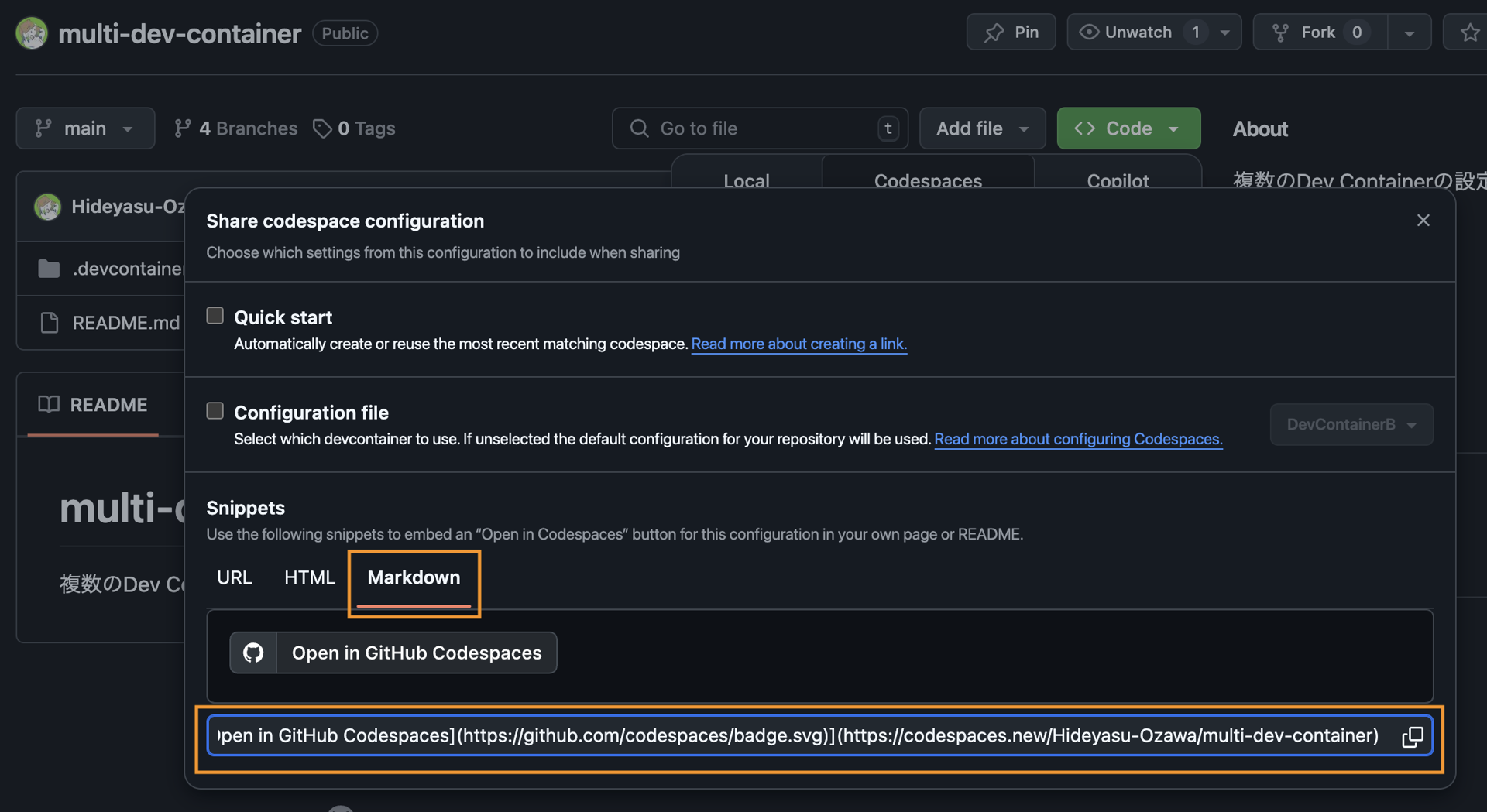This screenshot has width=1487, height=812.
Task: Enable the Configuration file checkbox
Action: (215, 411)
